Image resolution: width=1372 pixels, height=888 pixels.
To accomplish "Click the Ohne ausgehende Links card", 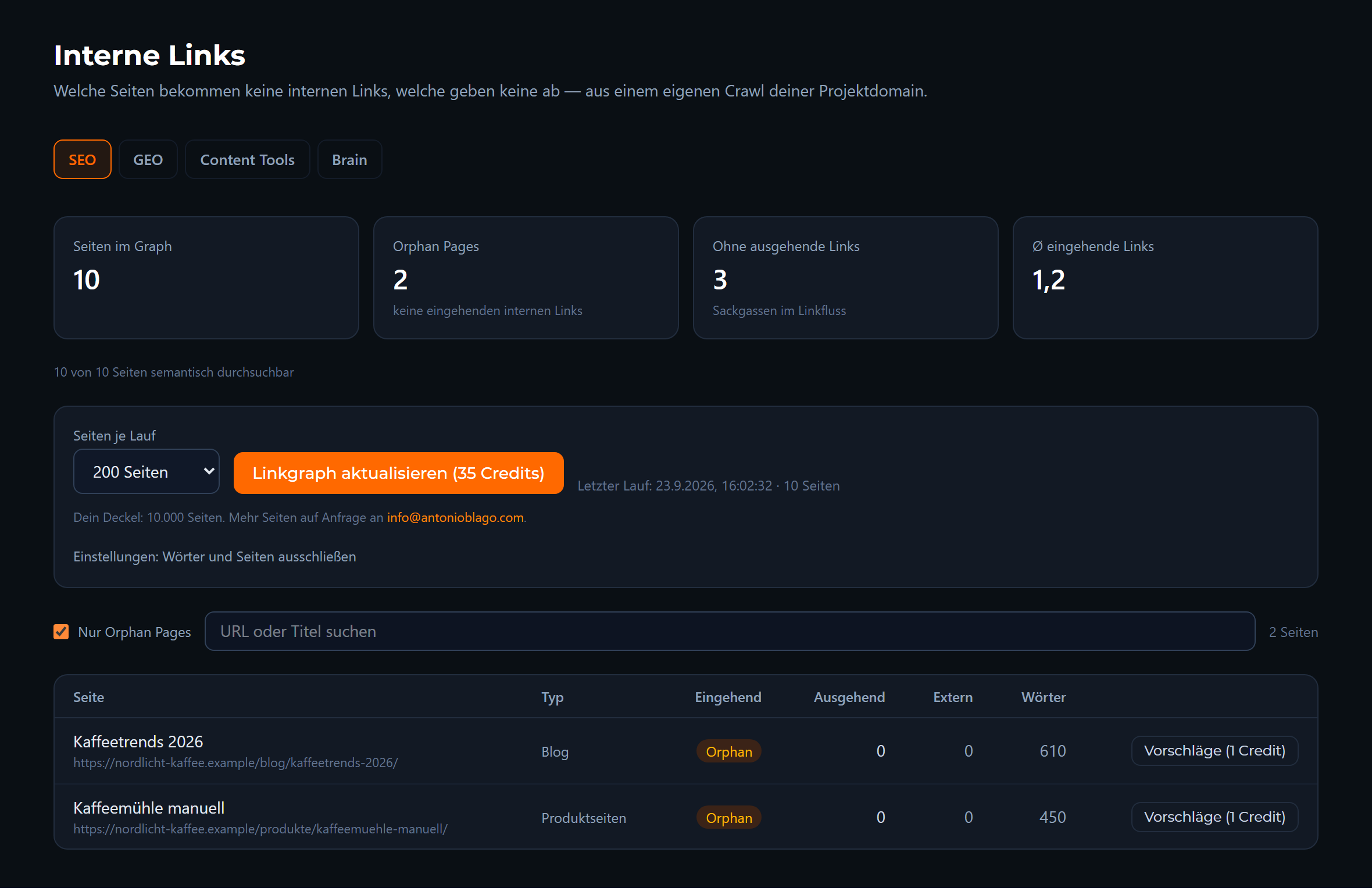I will point(846,278).
